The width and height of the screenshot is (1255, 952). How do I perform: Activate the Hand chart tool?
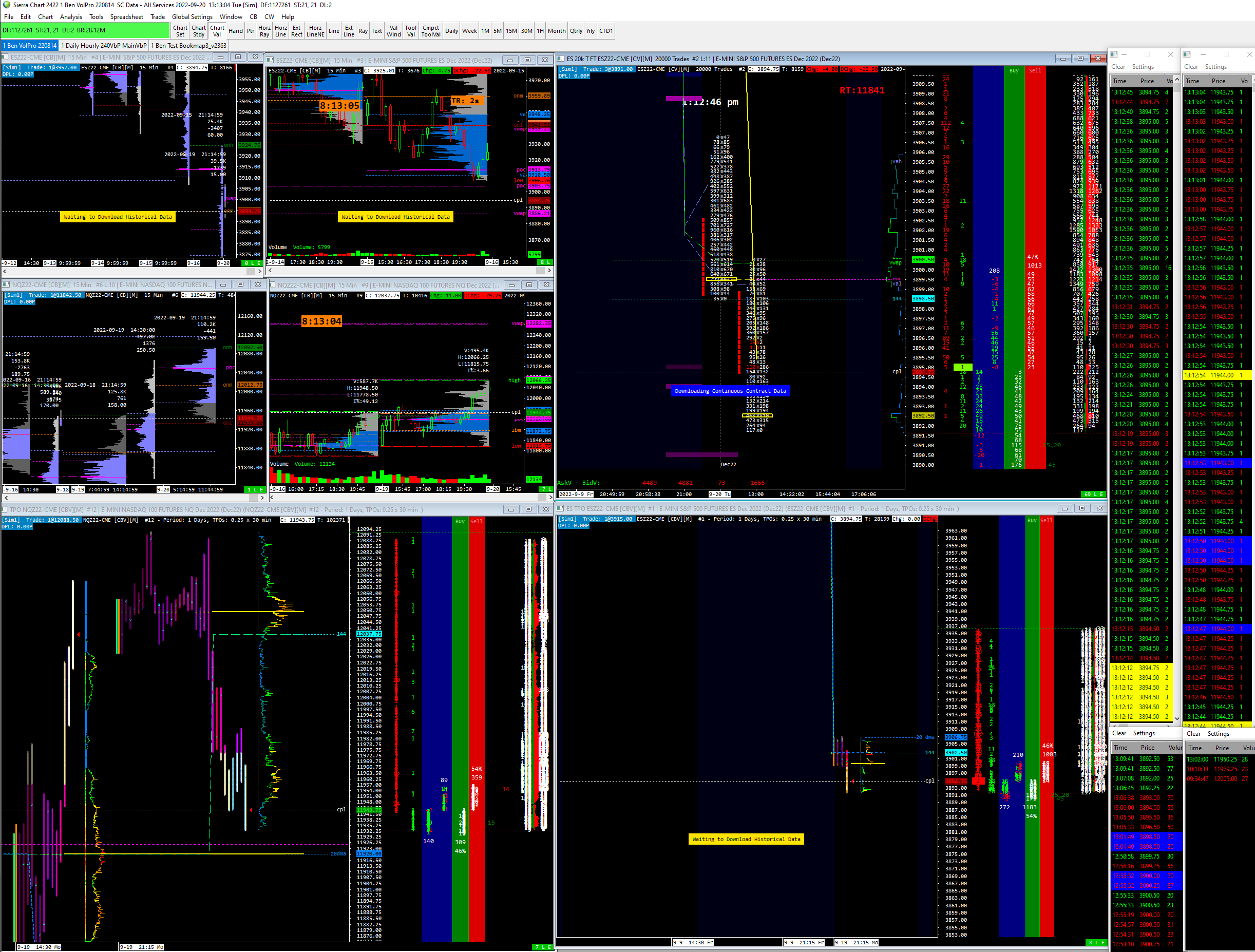(x=236, y=31)
